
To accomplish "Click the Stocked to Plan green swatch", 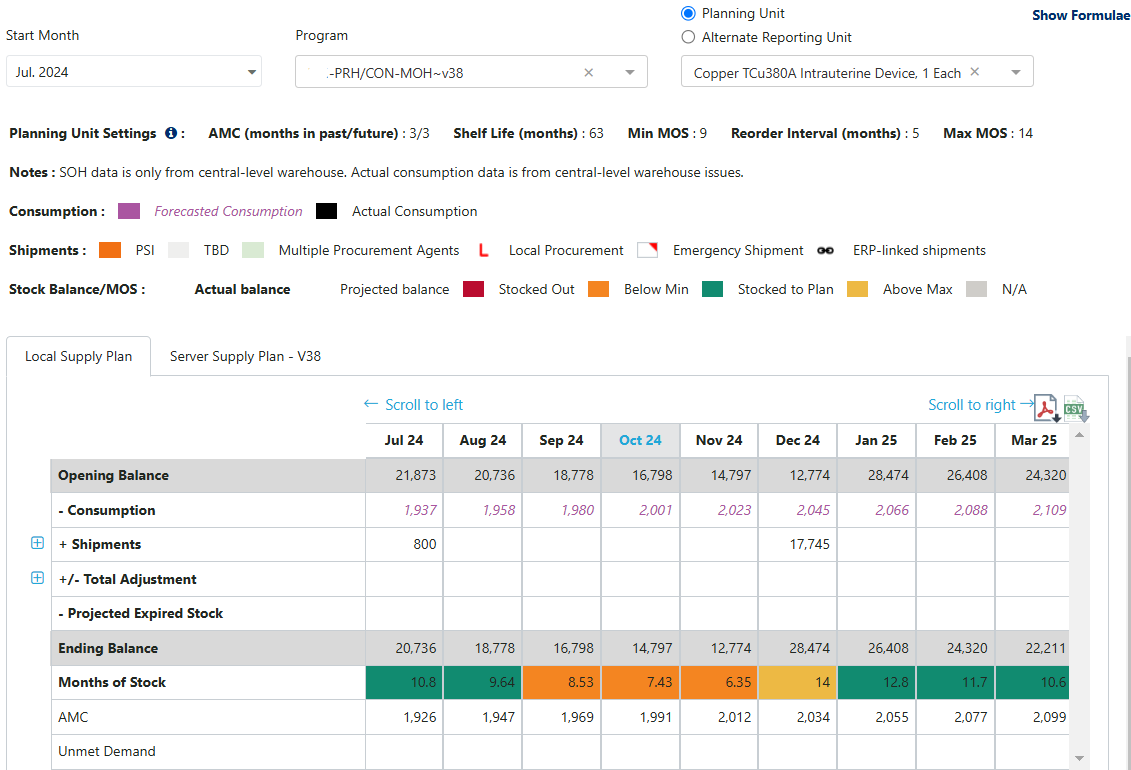I will [713, 289].
